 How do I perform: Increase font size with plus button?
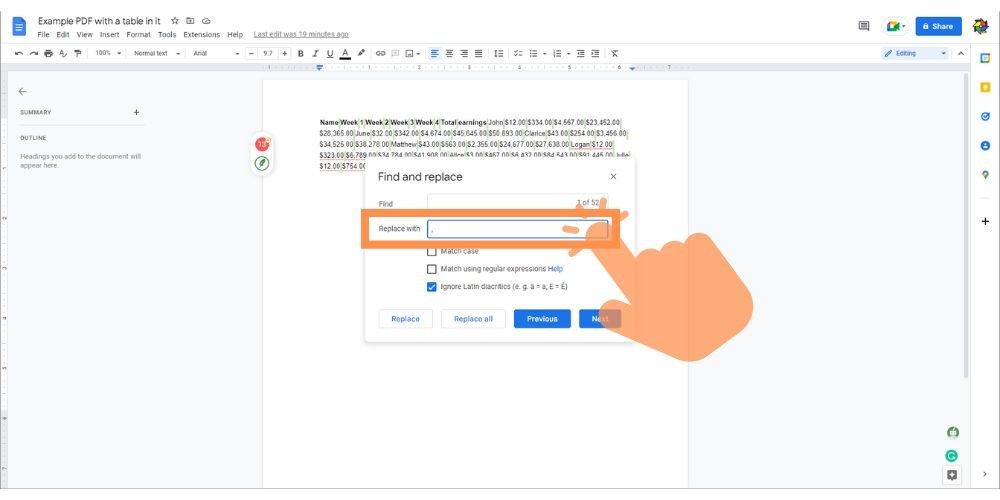click(x=285, y=54)
